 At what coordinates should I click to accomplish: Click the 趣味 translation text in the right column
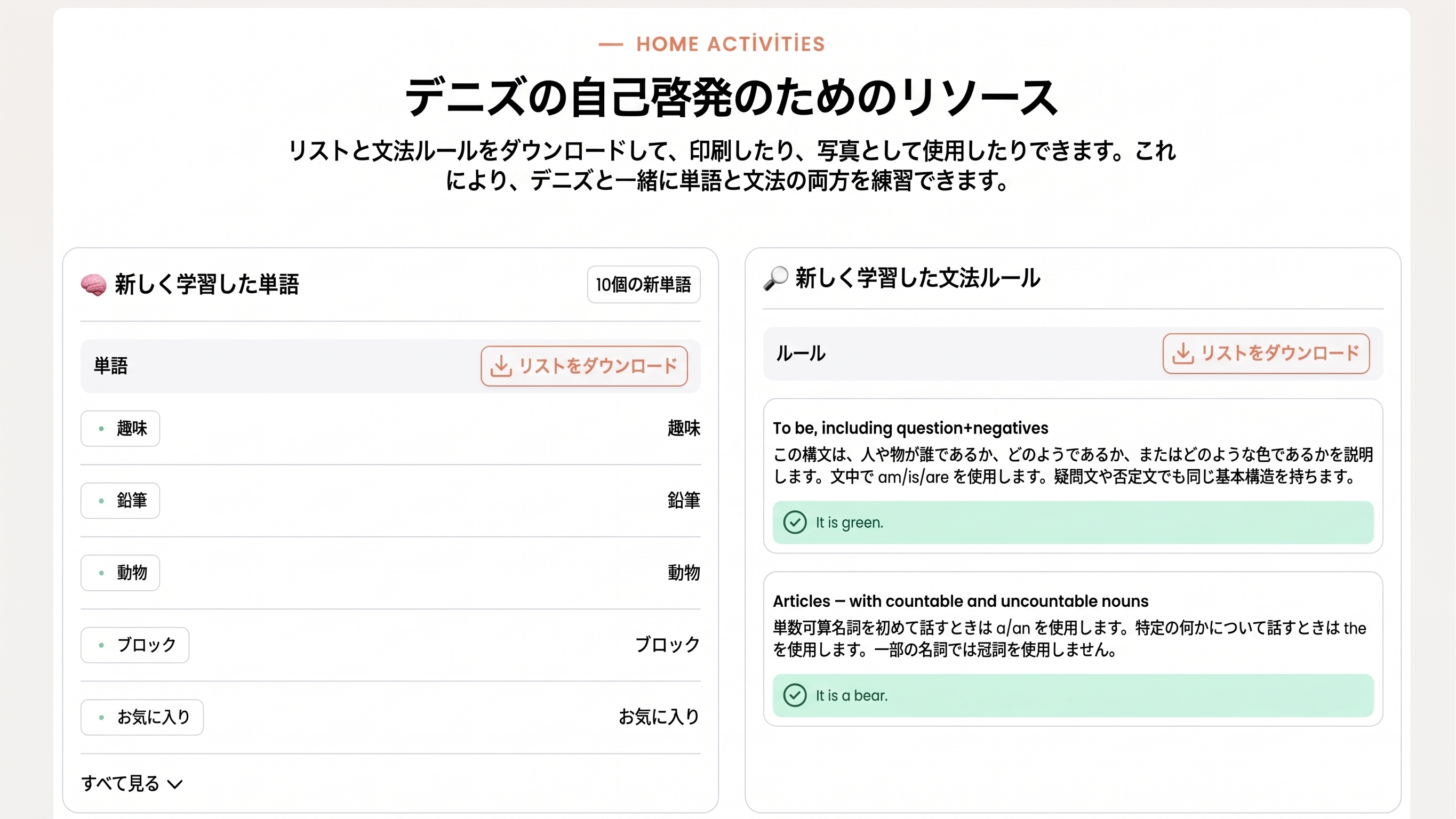click(683, 429)
